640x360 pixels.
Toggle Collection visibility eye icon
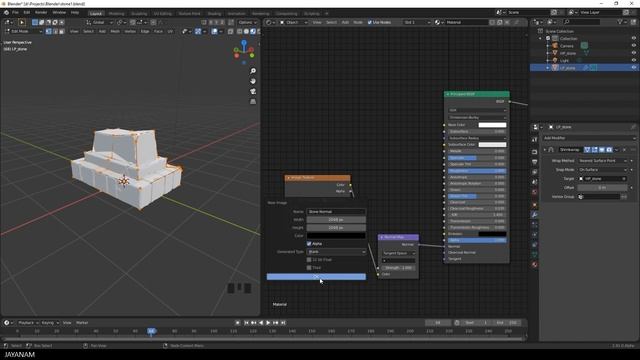point(633,38)
